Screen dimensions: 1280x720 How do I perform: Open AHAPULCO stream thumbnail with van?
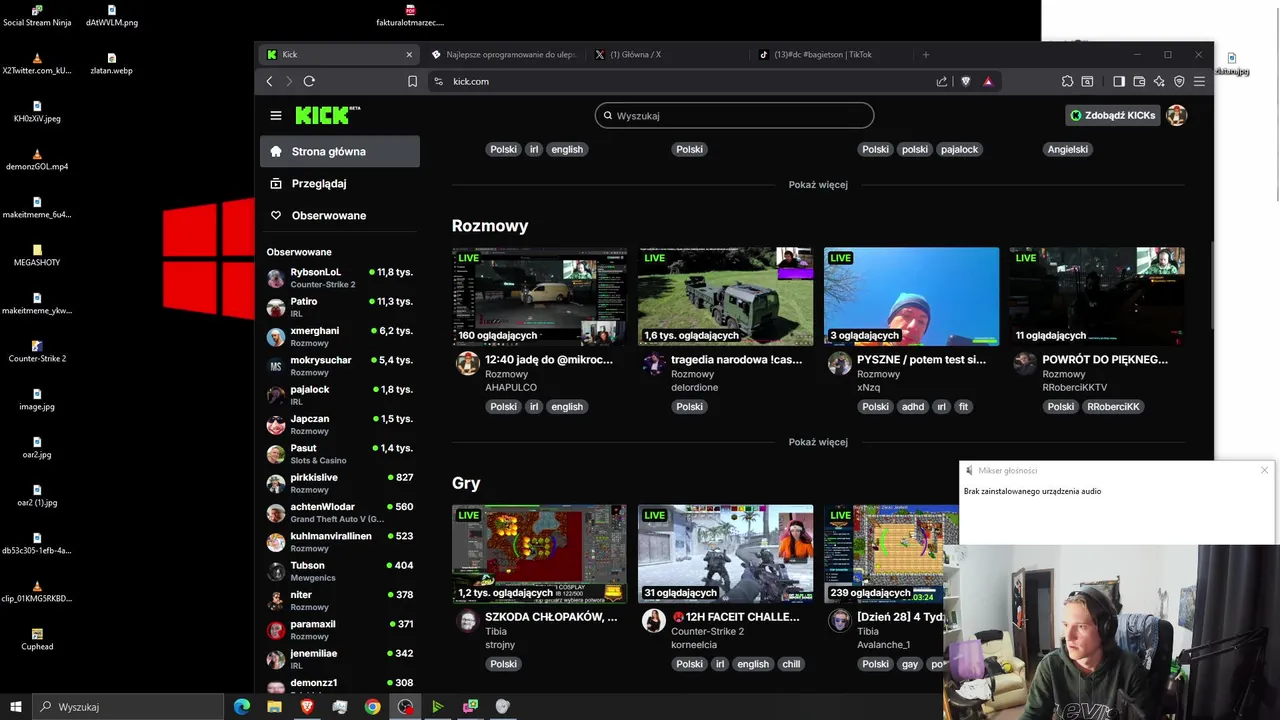point(540,296)
